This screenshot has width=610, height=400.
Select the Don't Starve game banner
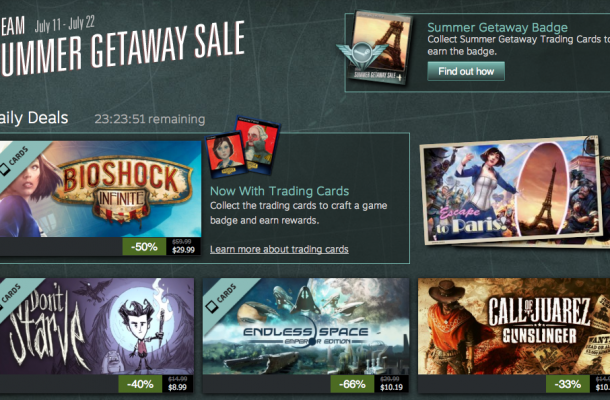click(x=97, y=326)
